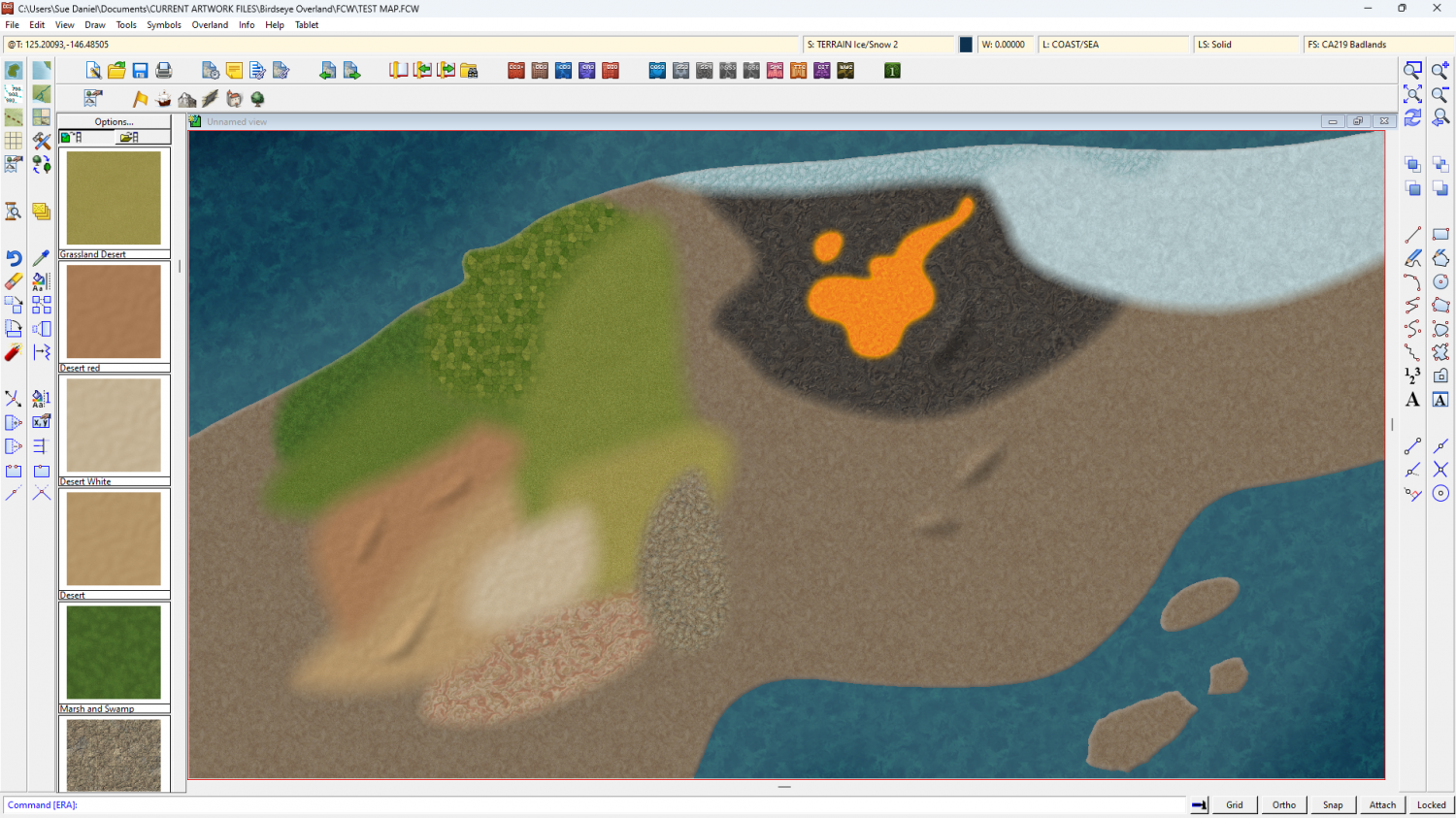This screenshot has width=1456, height=818.
Task: Click the sailing ship symbols icon
Action: pyautogui.click(x=164, y=99)
